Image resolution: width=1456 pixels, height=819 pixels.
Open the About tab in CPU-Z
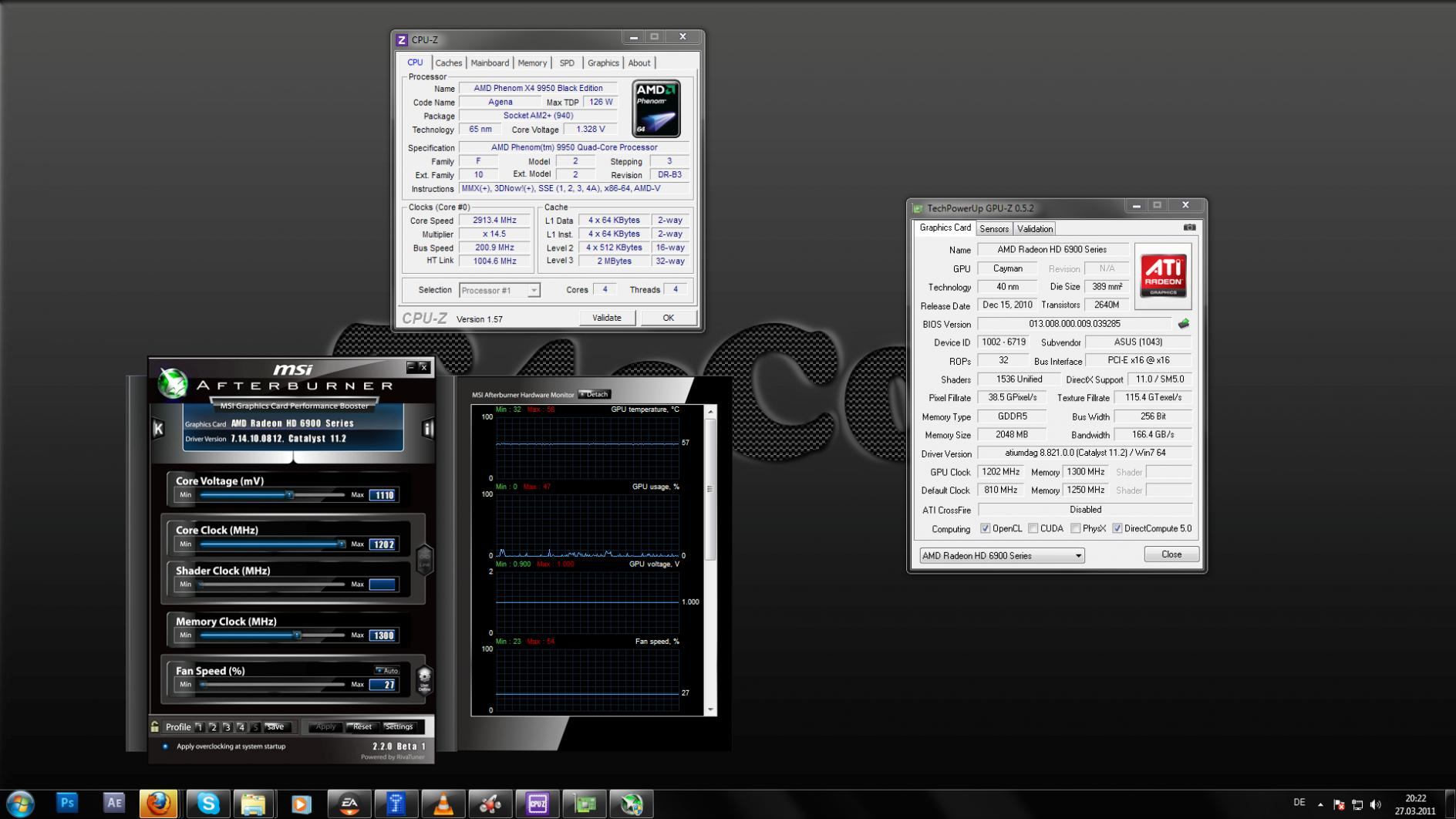639,63
